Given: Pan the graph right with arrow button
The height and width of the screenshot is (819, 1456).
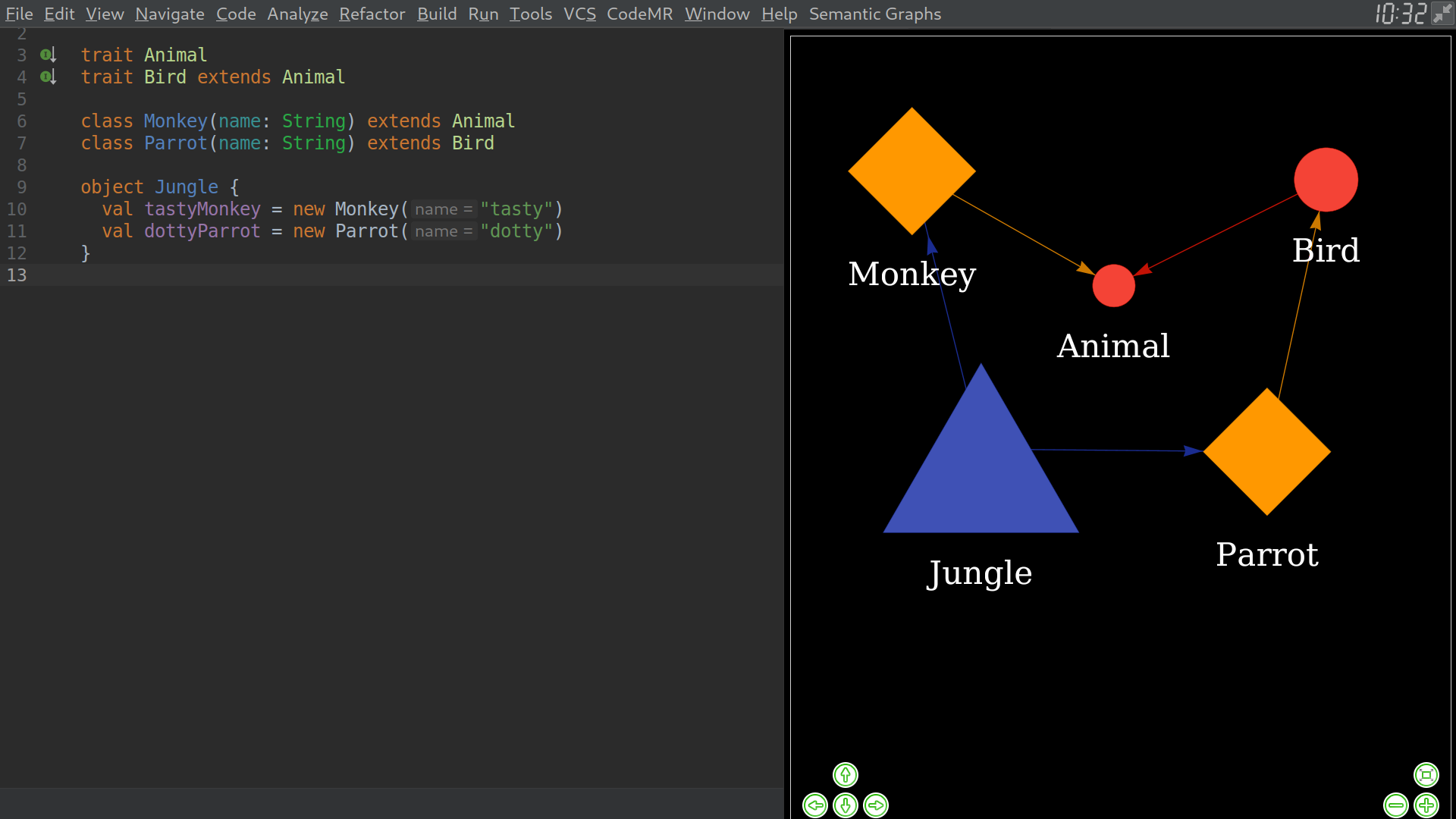Looking at the screenshot, I should pyautogui.click(x=876, y=805).
